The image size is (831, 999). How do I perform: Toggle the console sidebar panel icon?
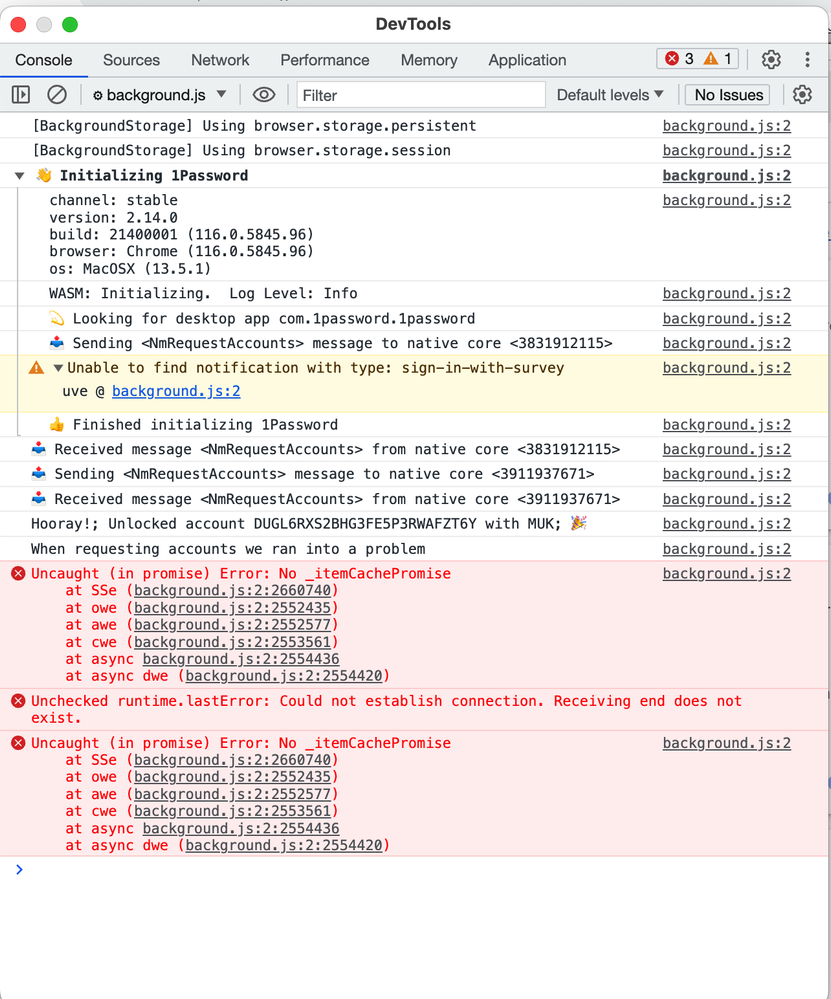tap(21, 95)
